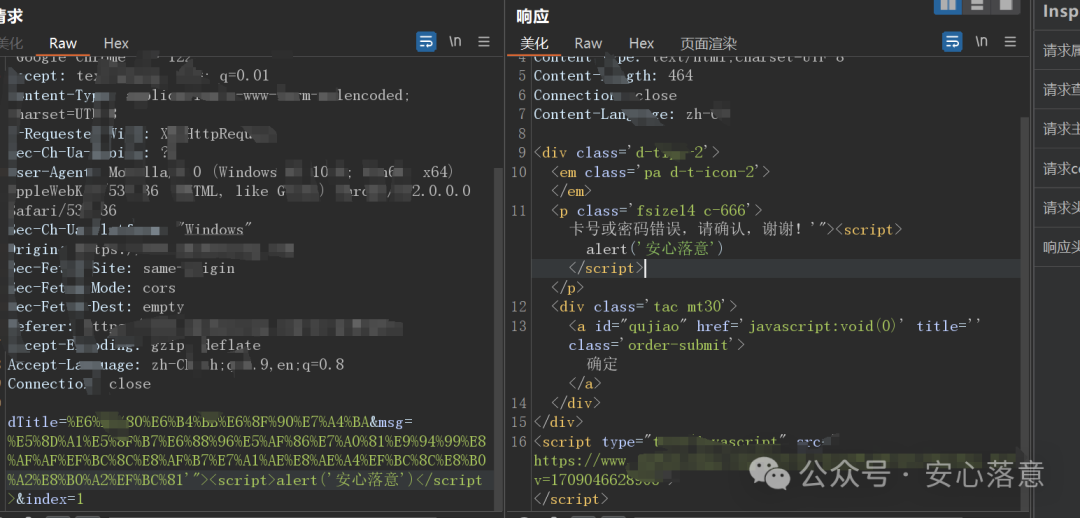
Task: Toggle word wrap in the response panel
Action: coord(953,42)
